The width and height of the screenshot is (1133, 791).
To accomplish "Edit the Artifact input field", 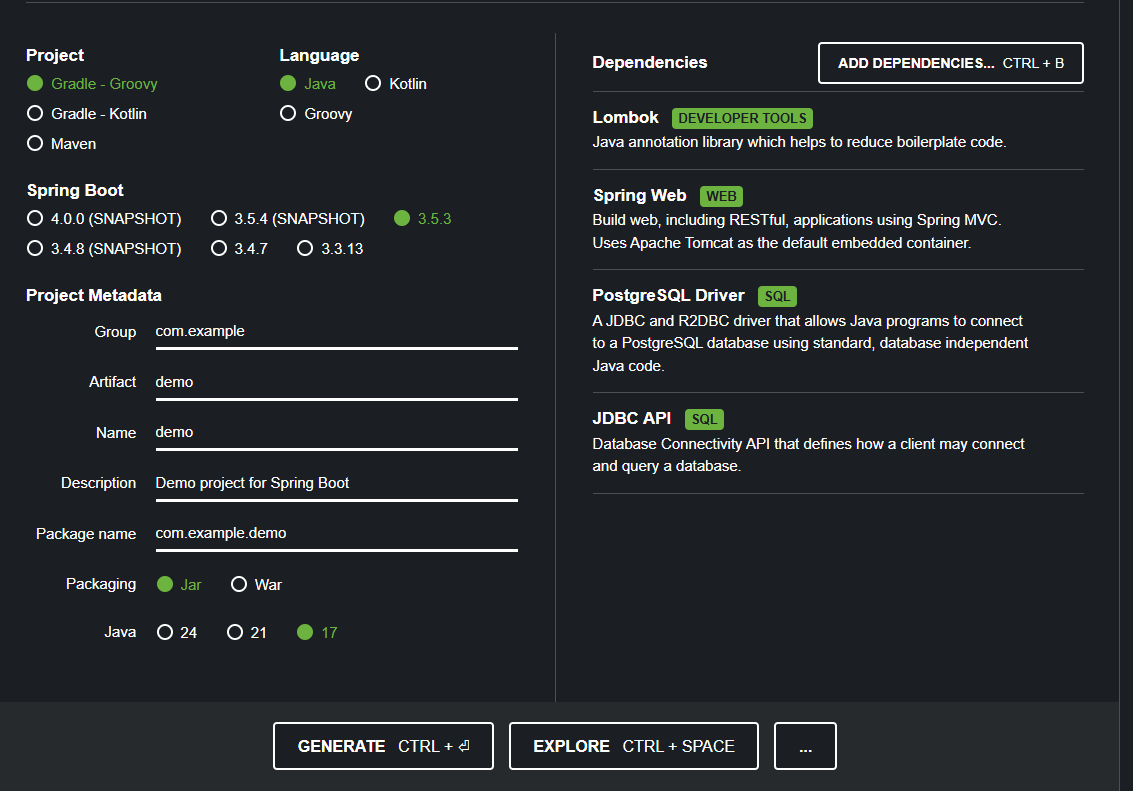I will click(337, 382).
